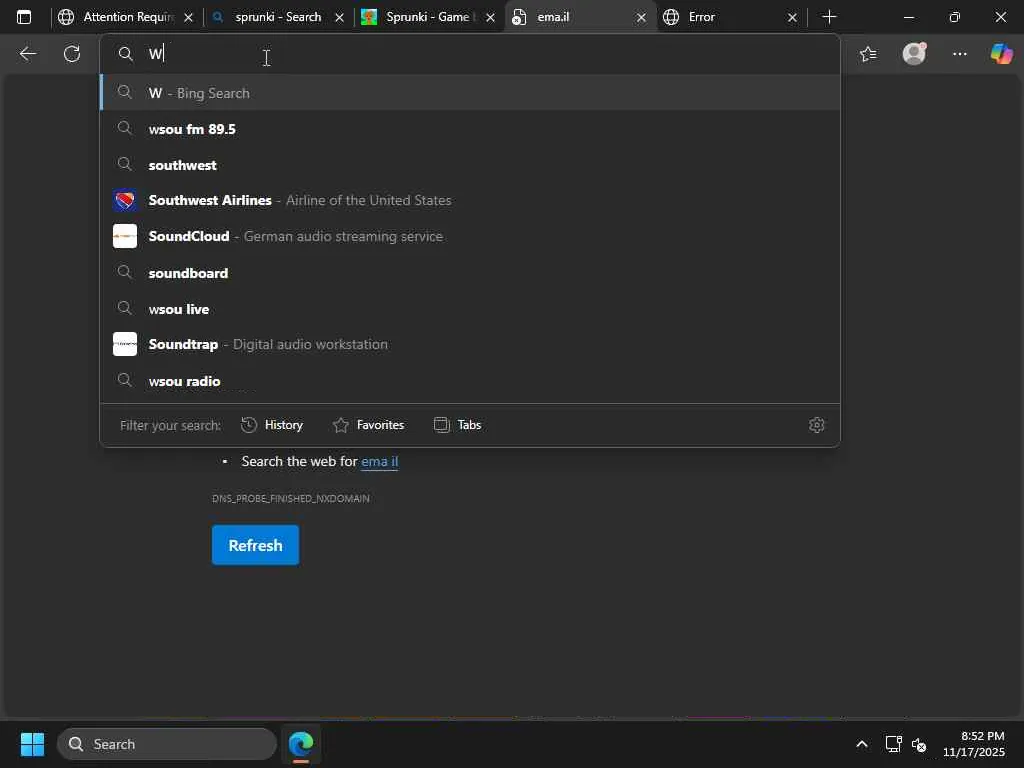
Task: Open the user profile avatar
Action: tap(914, 54)
